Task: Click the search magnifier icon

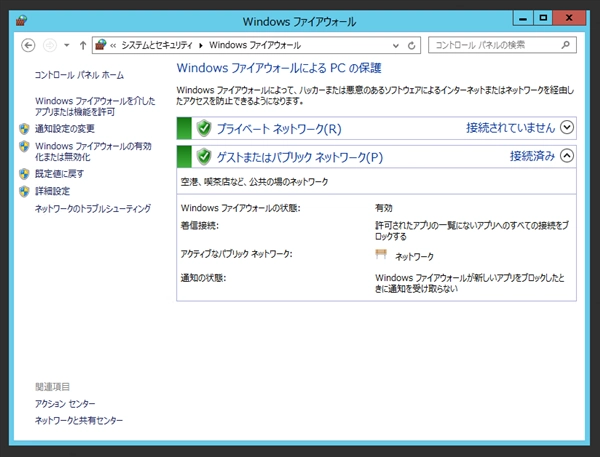Action: tap(566, 45)
